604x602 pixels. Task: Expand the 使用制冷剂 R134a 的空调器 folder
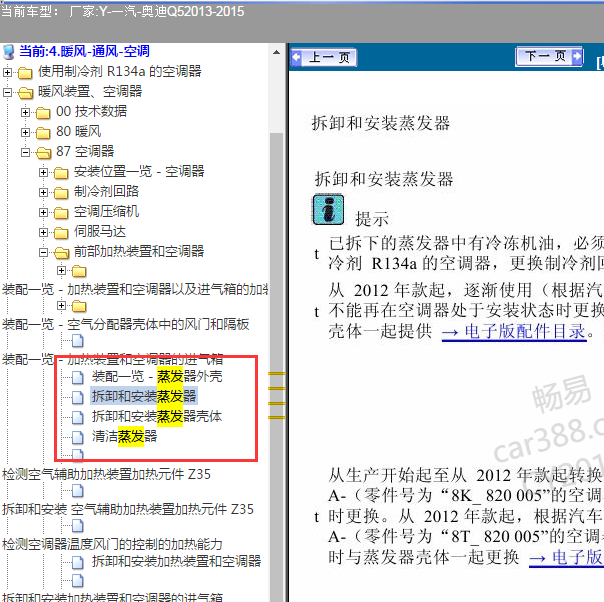7,72
